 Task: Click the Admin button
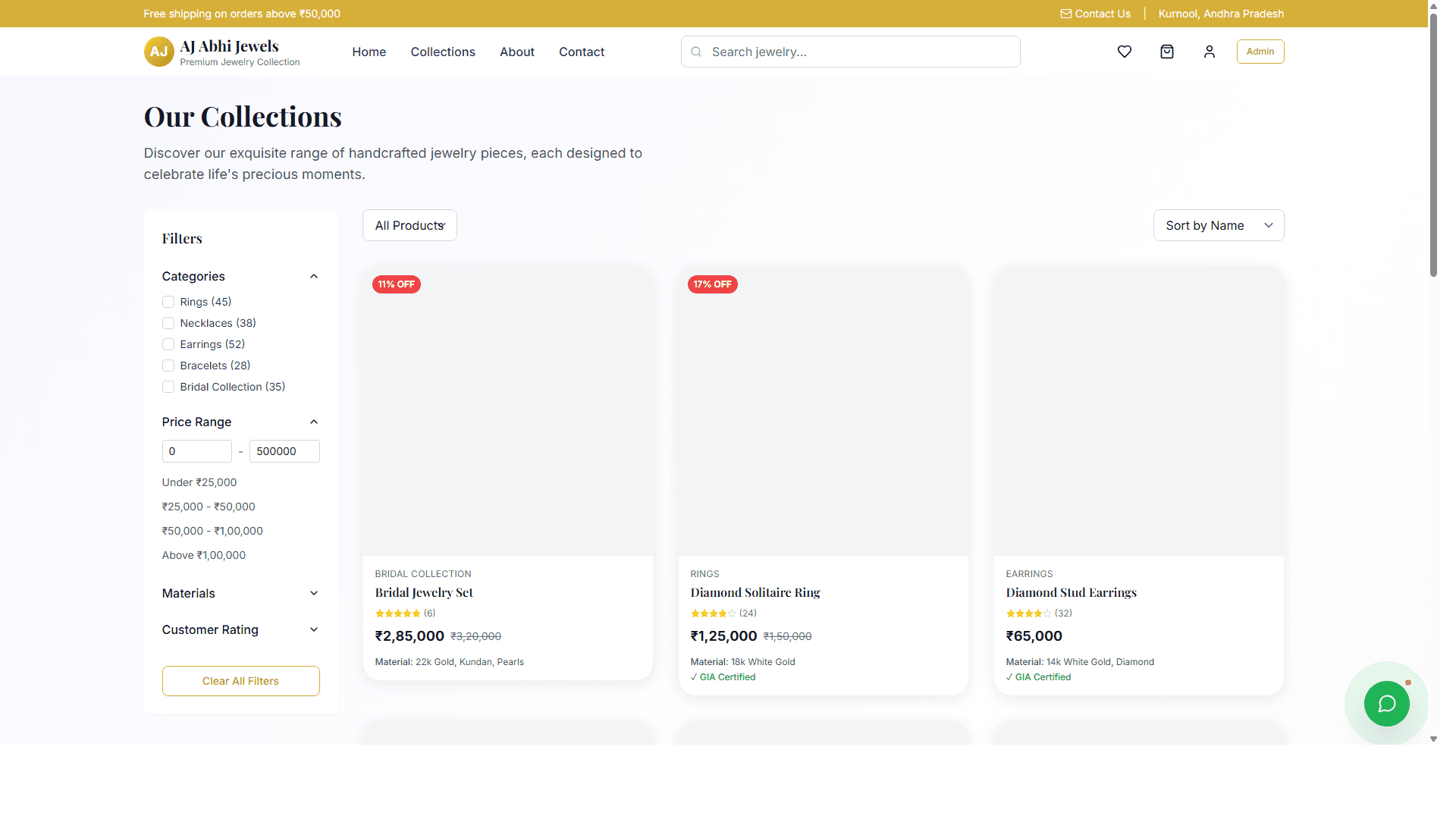1260,52
